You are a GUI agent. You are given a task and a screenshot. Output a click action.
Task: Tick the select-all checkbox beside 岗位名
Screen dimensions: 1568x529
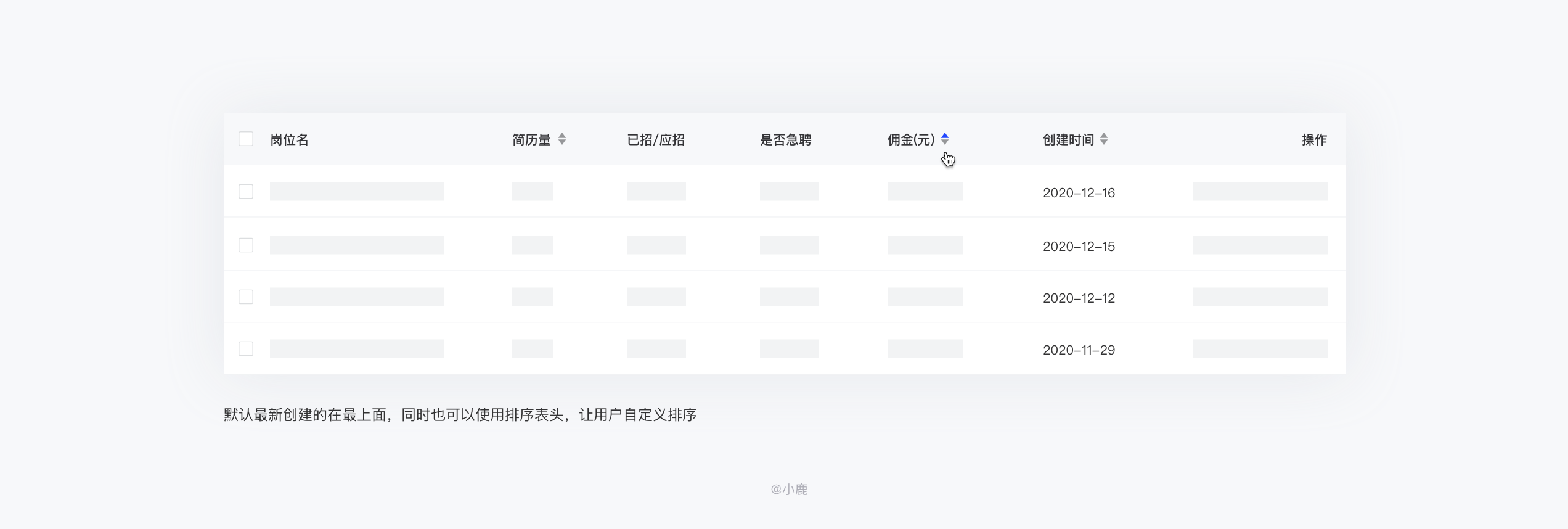click(246, 139)
